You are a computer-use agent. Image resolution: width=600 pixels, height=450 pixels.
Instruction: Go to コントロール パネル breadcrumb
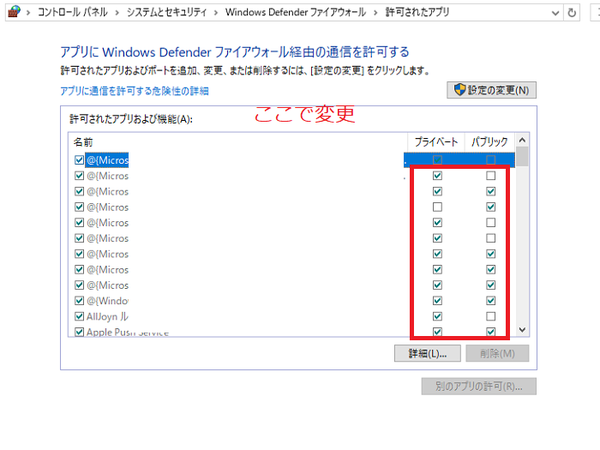tap(73, 12)
